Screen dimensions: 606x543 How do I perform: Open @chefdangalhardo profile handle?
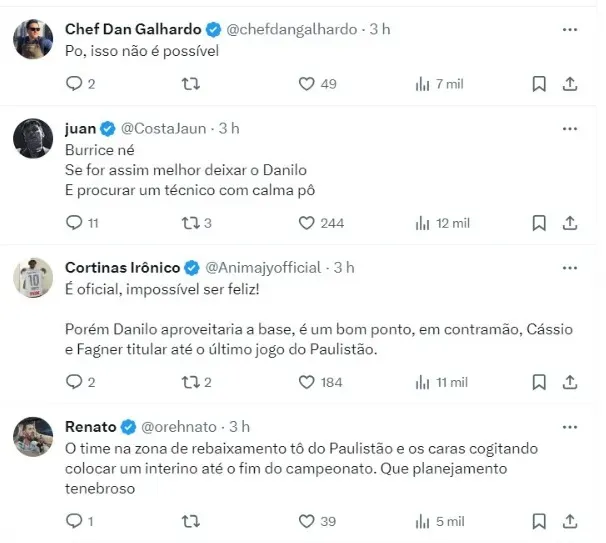[292, 30]
